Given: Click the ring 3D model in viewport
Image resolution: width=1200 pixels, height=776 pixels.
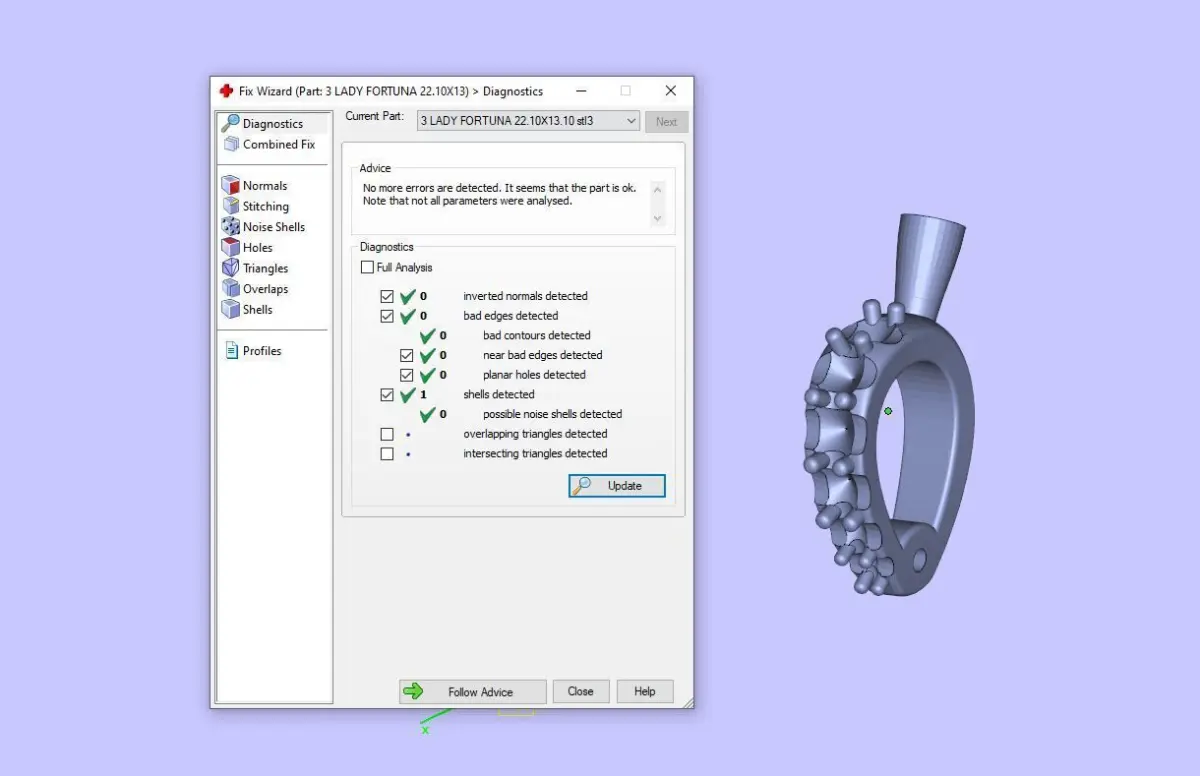Looking at the screenshot, I should 890,406.
